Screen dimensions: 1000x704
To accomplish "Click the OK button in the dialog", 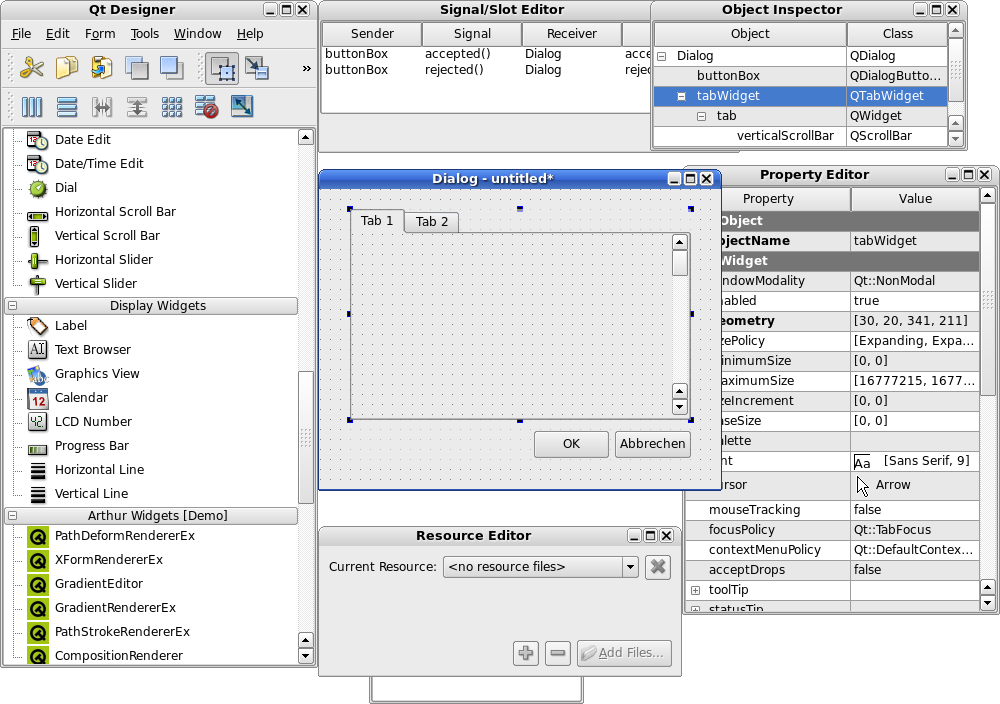I will click(571, 444).
